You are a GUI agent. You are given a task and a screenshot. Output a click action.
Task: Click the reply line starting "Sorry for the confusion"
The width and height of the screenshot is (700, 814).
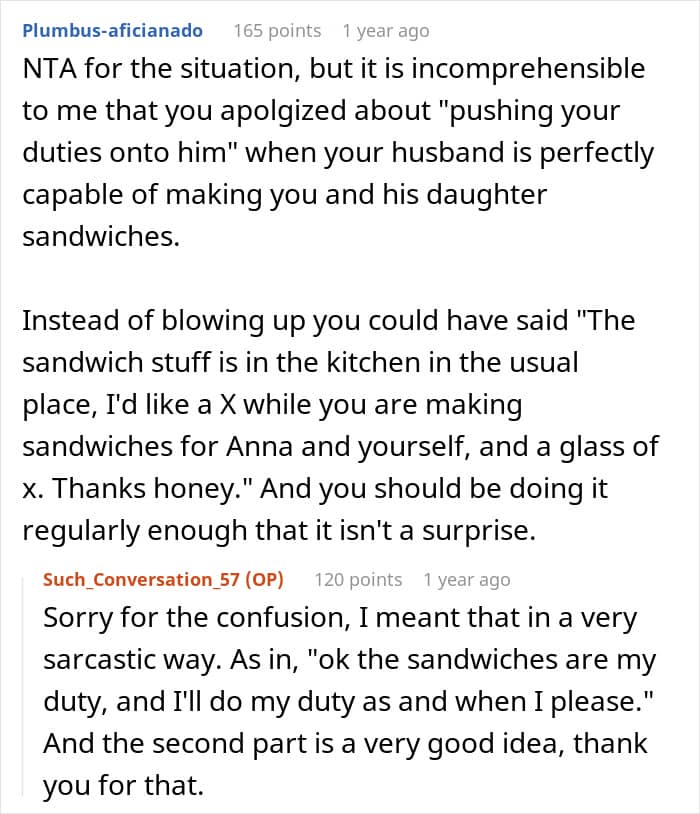(340, 618)
